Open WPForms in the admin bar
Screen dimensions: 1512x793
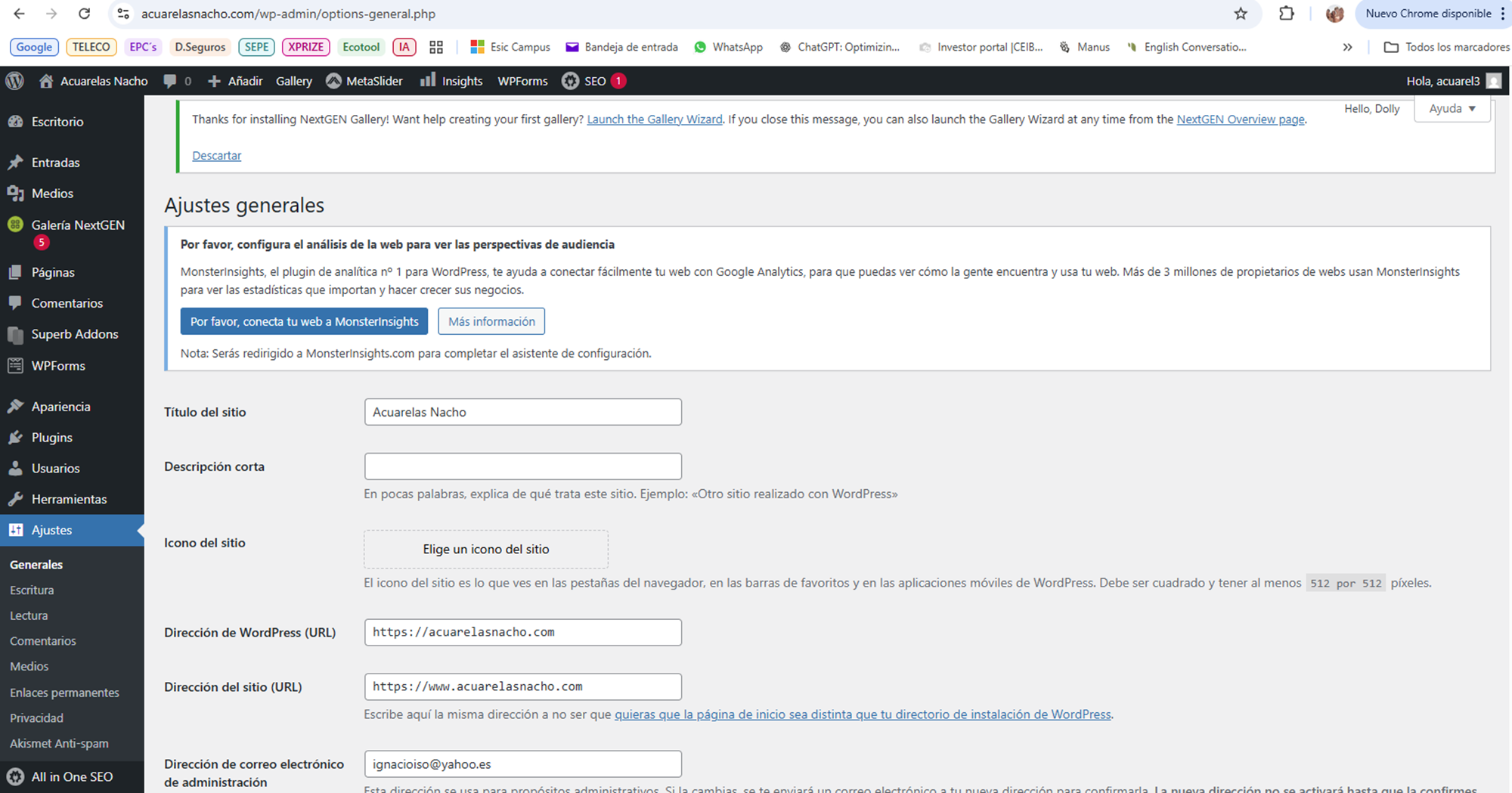point(522,81)
